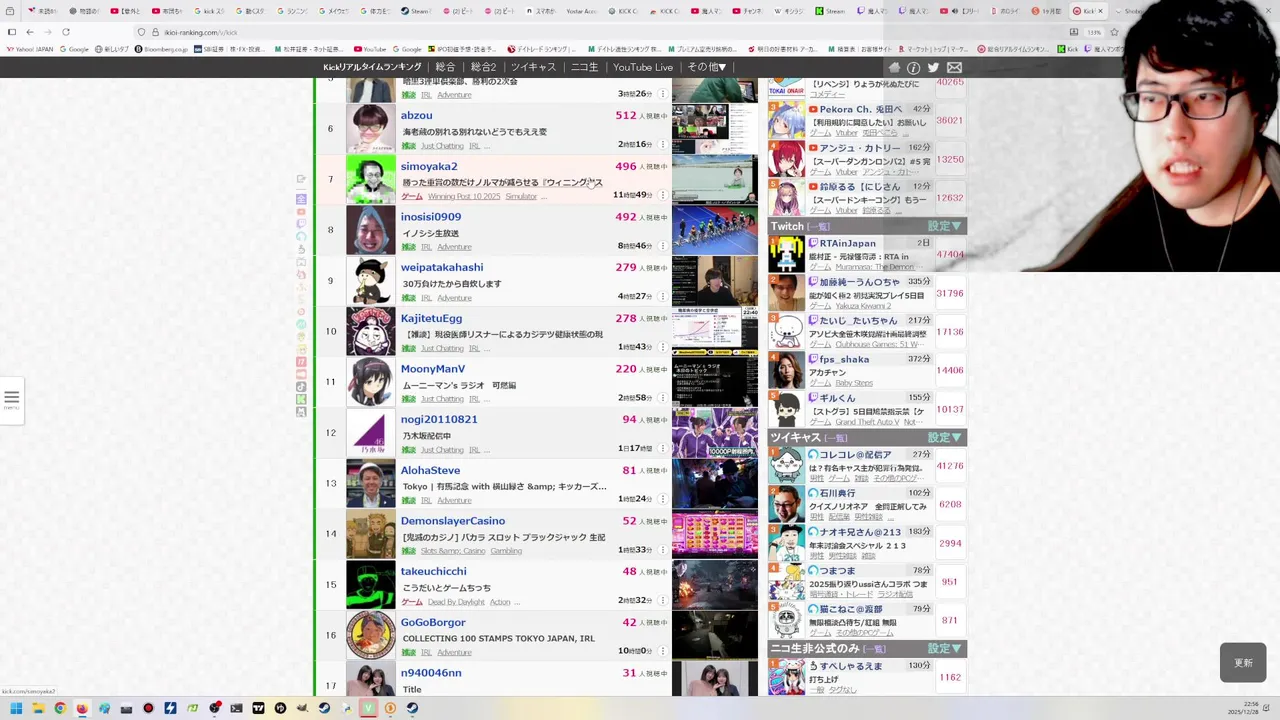The image size is (1280, 720).
Task: Click browser reload button
Action: 66,32
